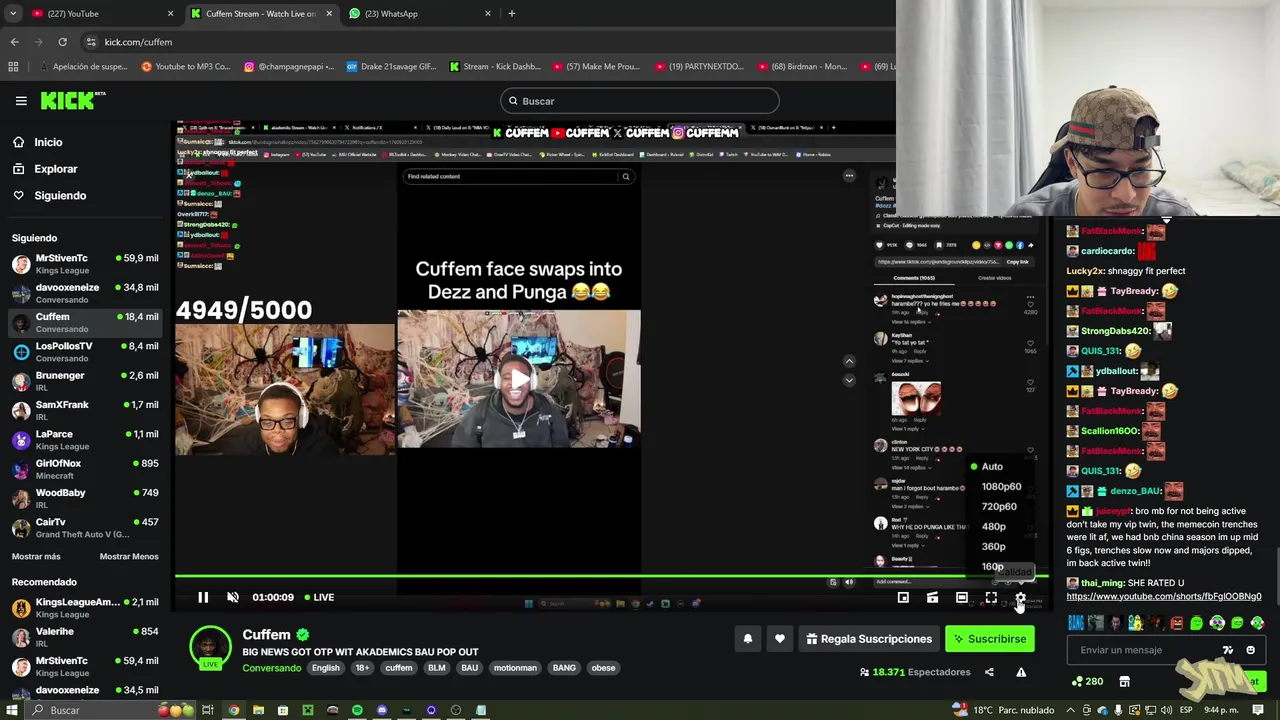Set video quality to 160p
This screenshot has width=1280, height=720.
pos(992,567)
